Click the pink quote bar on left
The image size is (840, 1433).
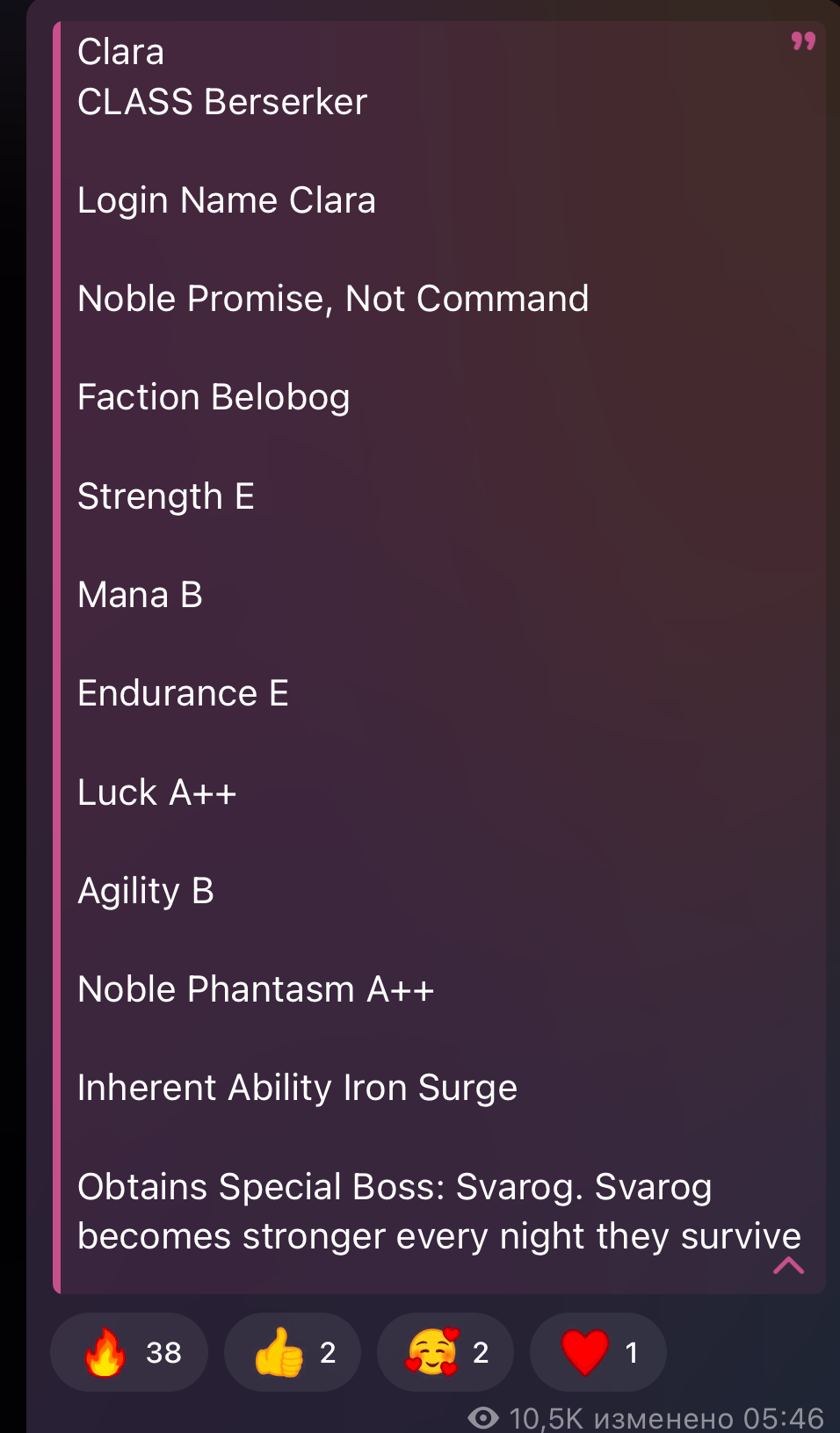[57, 657]
